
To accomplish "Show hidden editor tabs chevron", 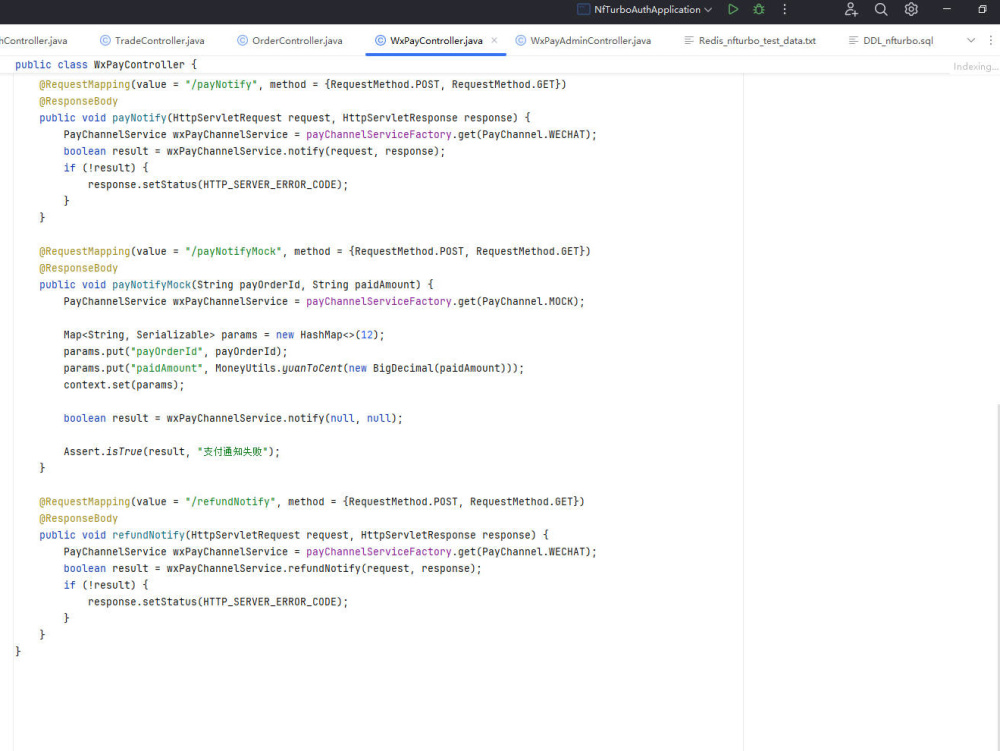I will click(971, 40).
